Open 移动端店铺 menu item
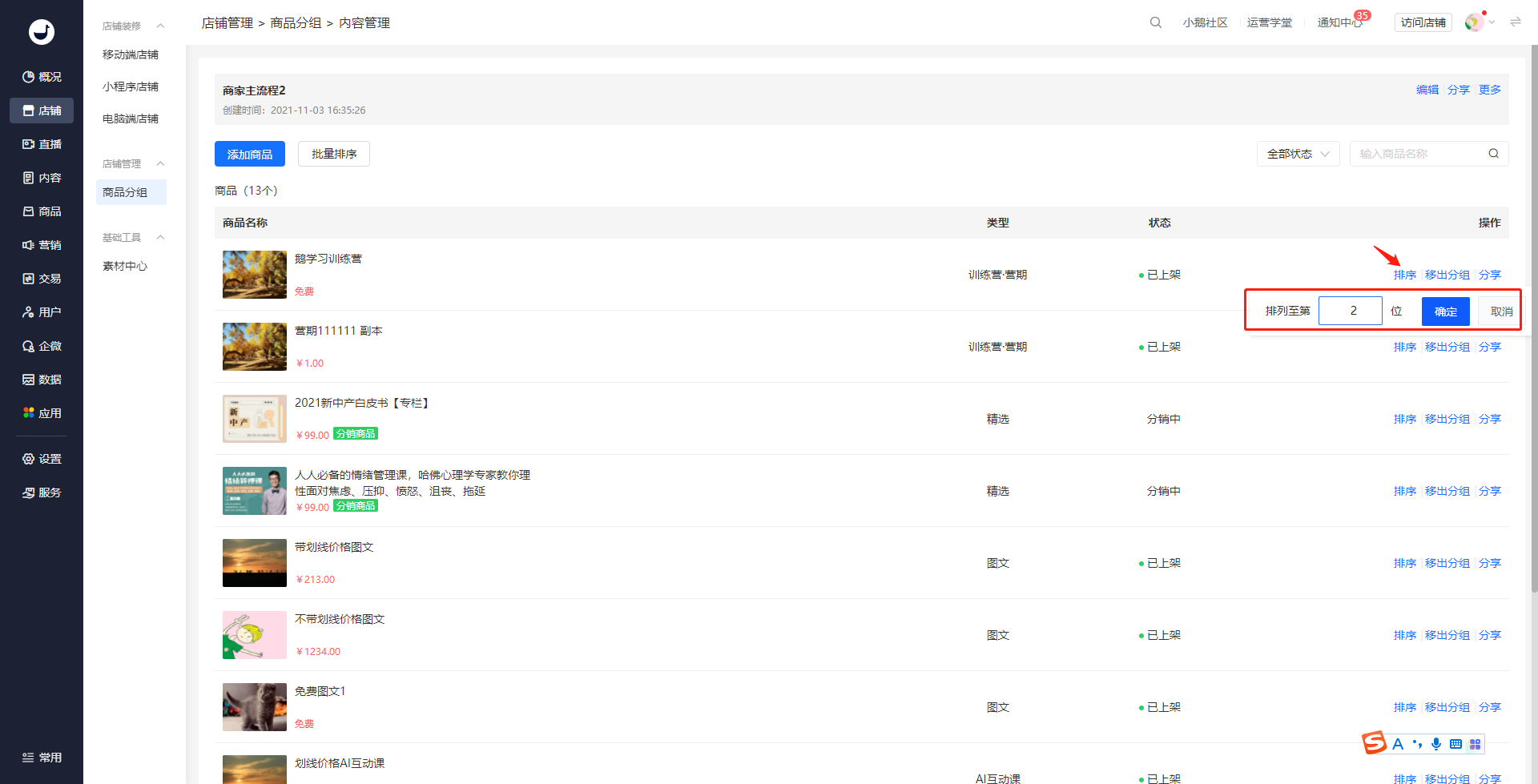Image resolution: width=1538 pixels, height=784 pixels. pos(131,54)
